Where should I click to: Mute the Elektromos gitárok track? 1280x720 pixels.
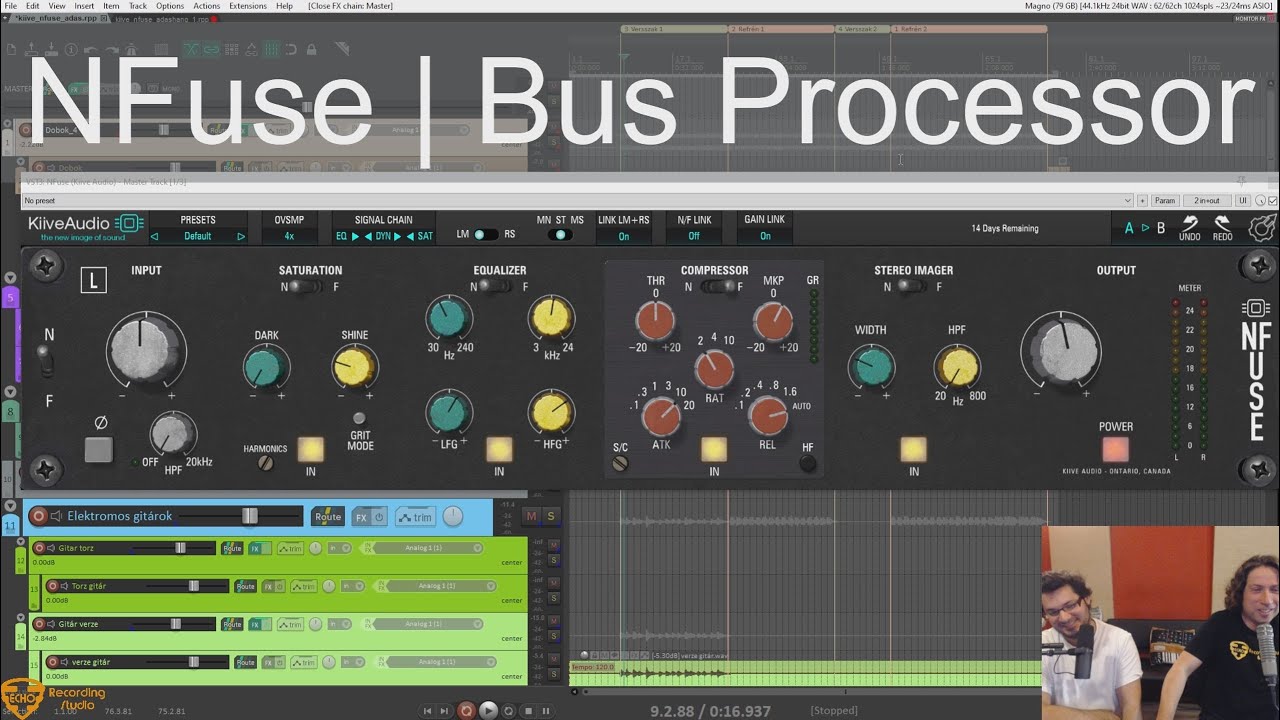[x=531, y=516]
